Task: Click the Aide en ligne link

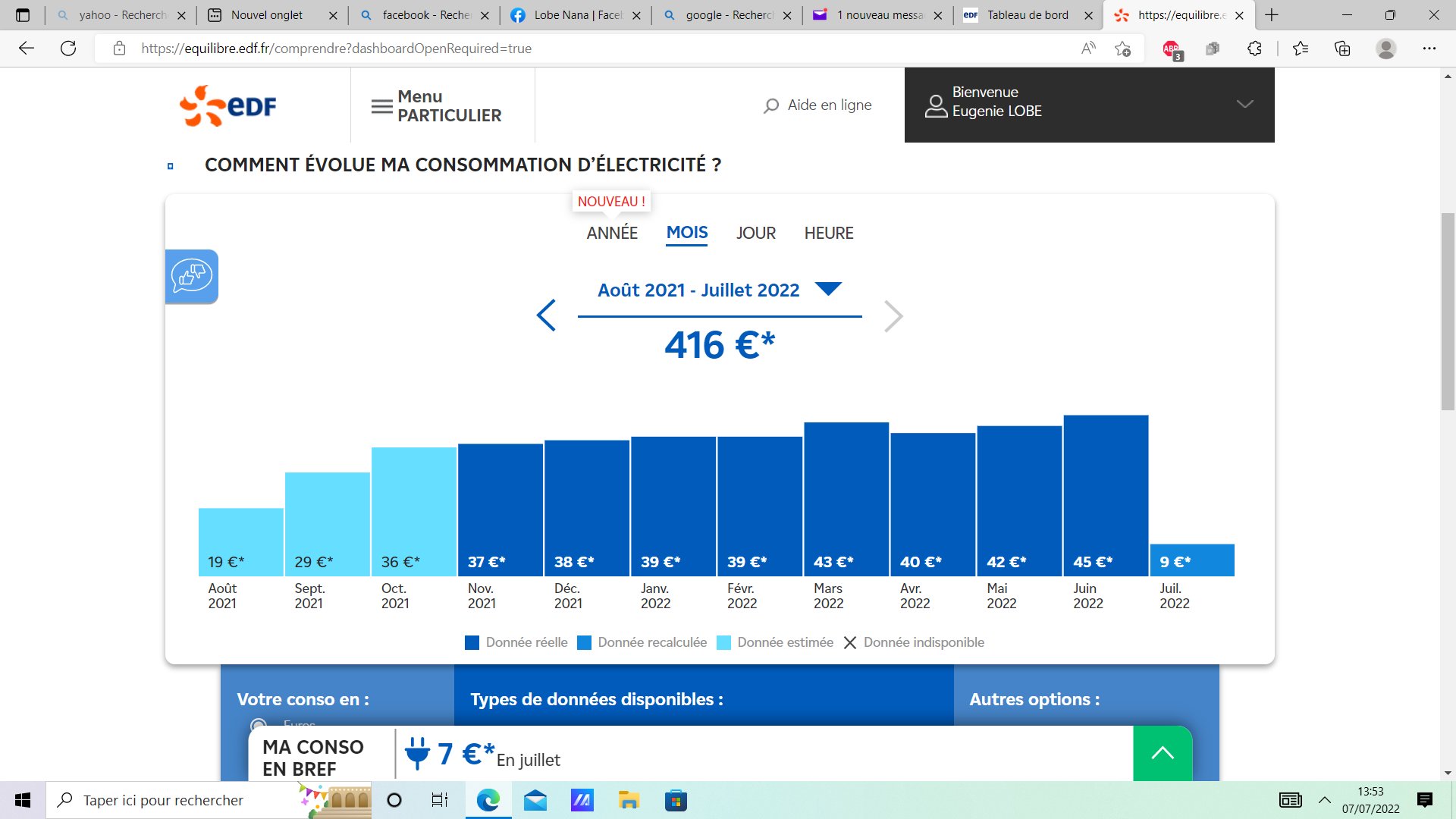Action: click(x=829, y=105)
